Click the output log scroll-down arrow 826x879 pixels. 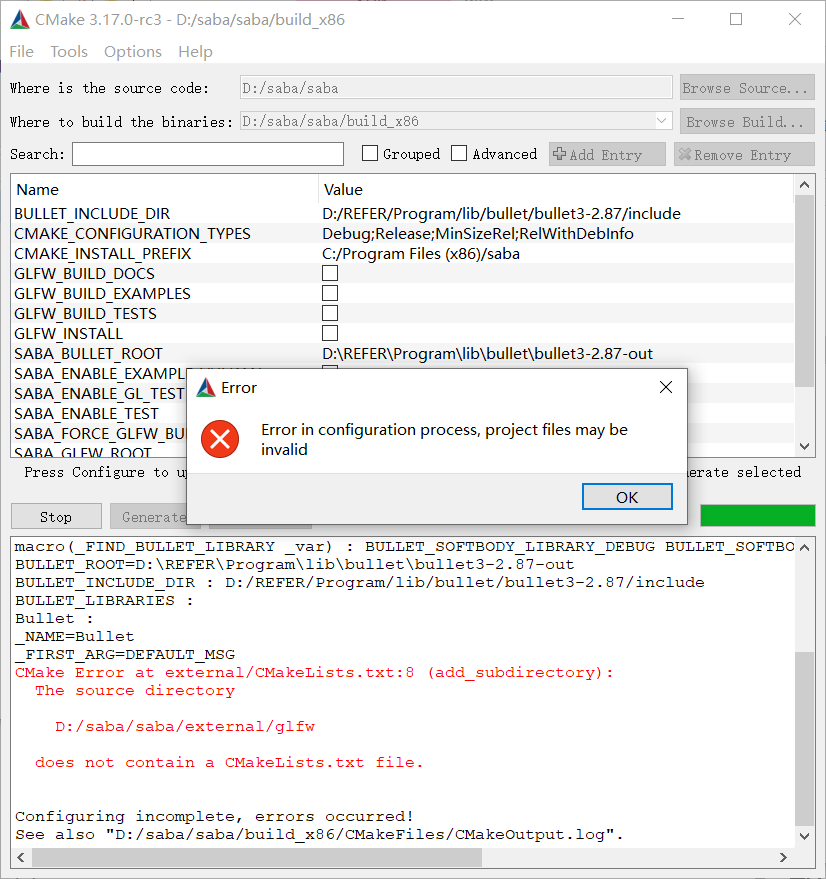(x=804, y=836)
